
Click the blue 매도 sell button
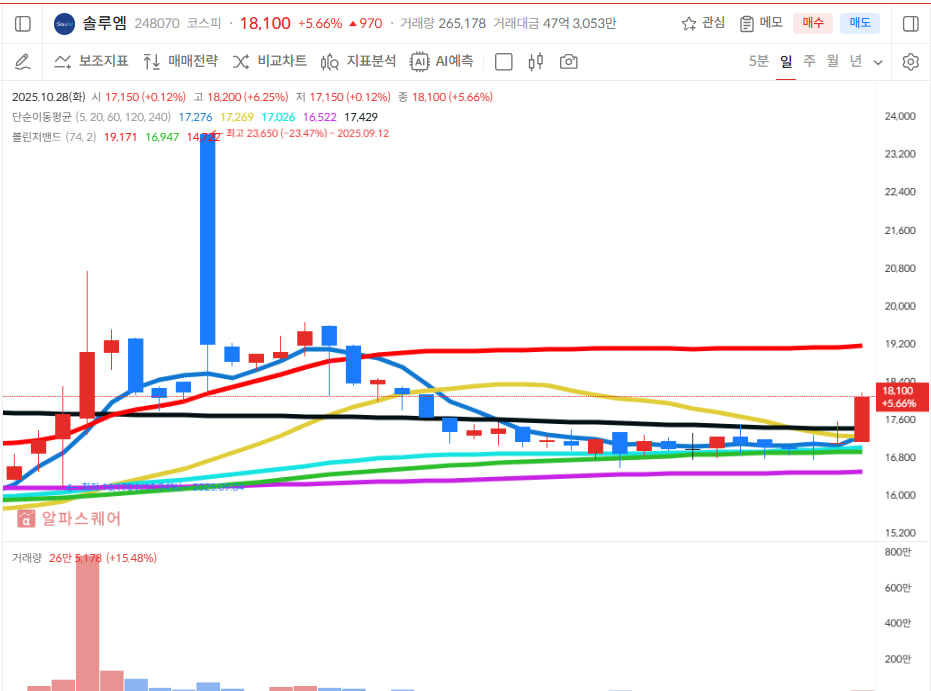(x=859, y=23)
